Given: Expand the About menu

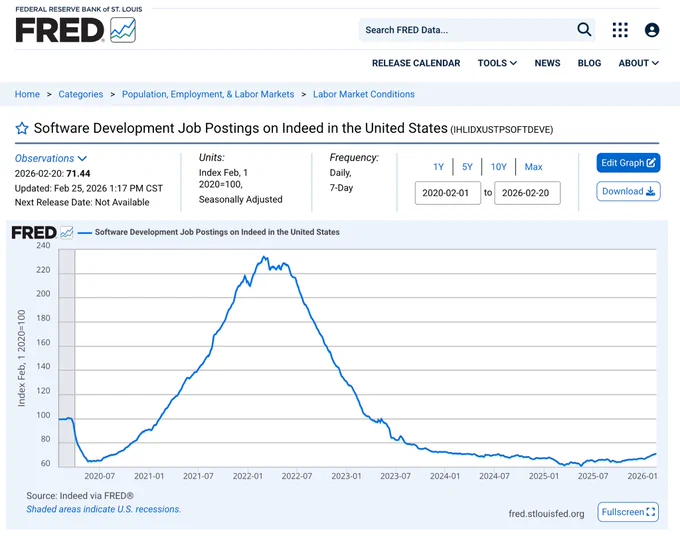Looking at the screenshot, I should click(x=638, y=63).
